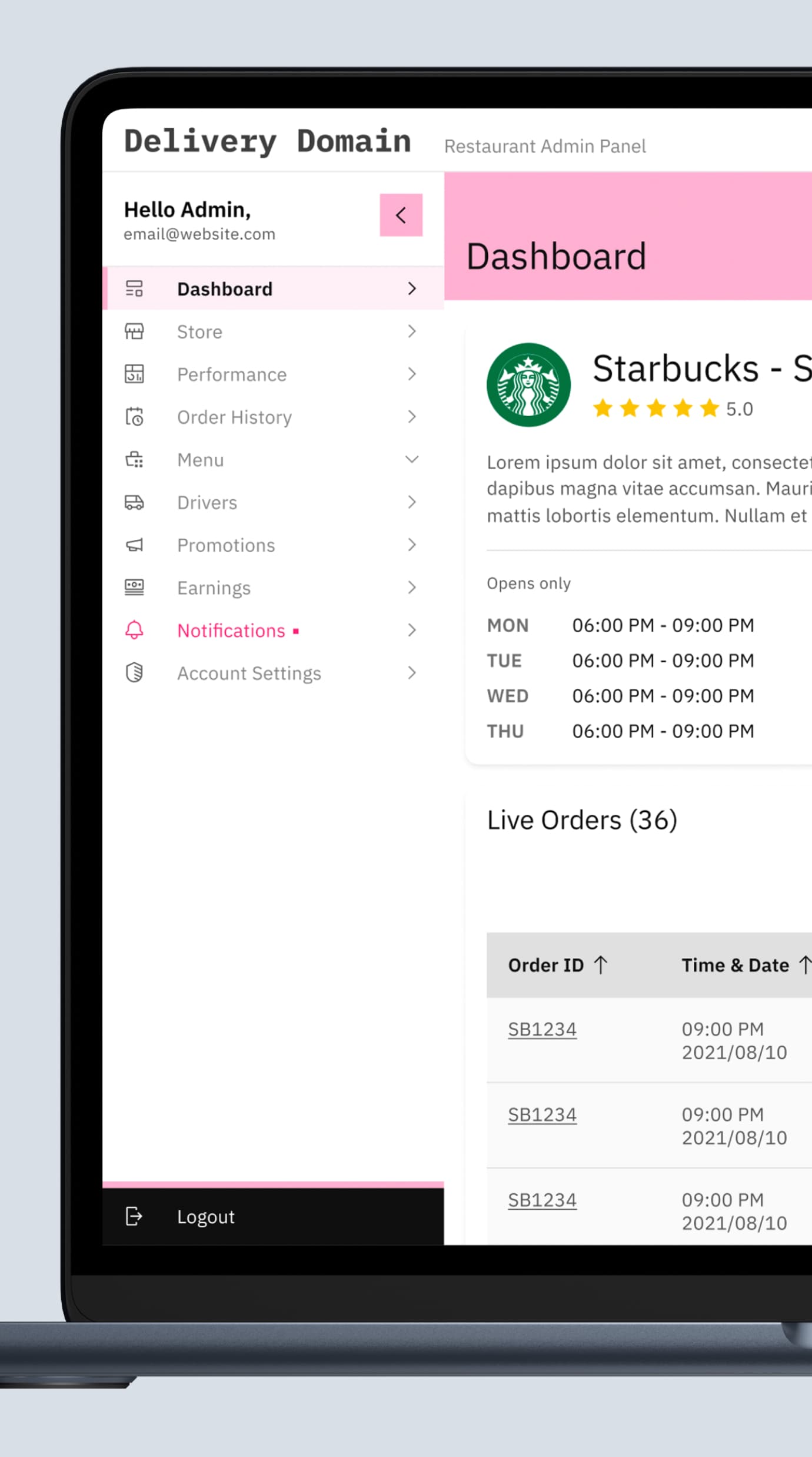Click the Hello Admin greeting
Image resolution: width=812 pixels, height=1457 pixels.
click(187, 210)
